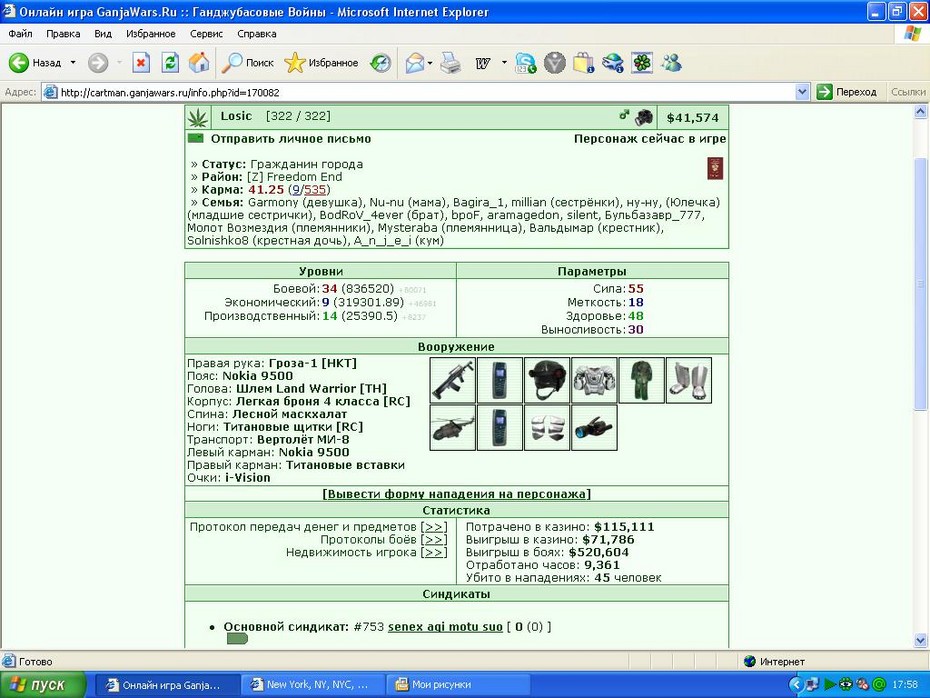930x698 pixels.
Task: Click the Home toolbar icon
Action: click(199, 62)
